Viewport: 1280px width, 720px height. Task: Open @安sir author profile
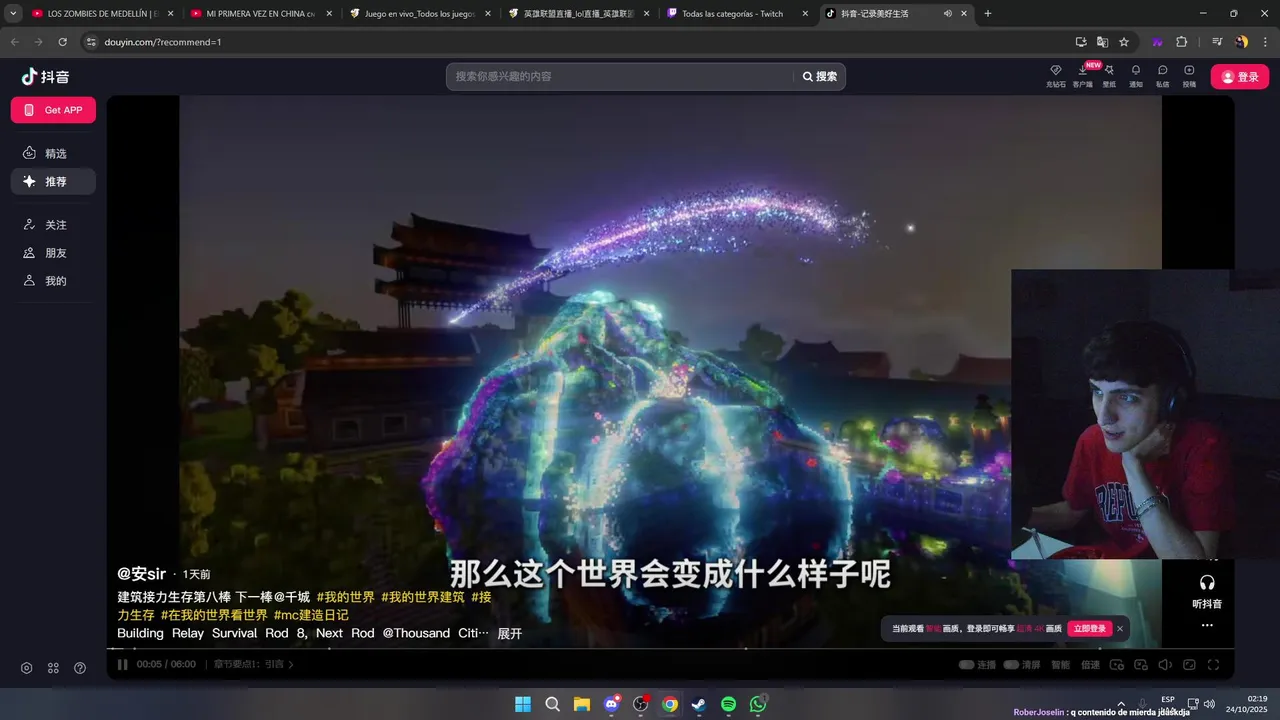(141, 573)
